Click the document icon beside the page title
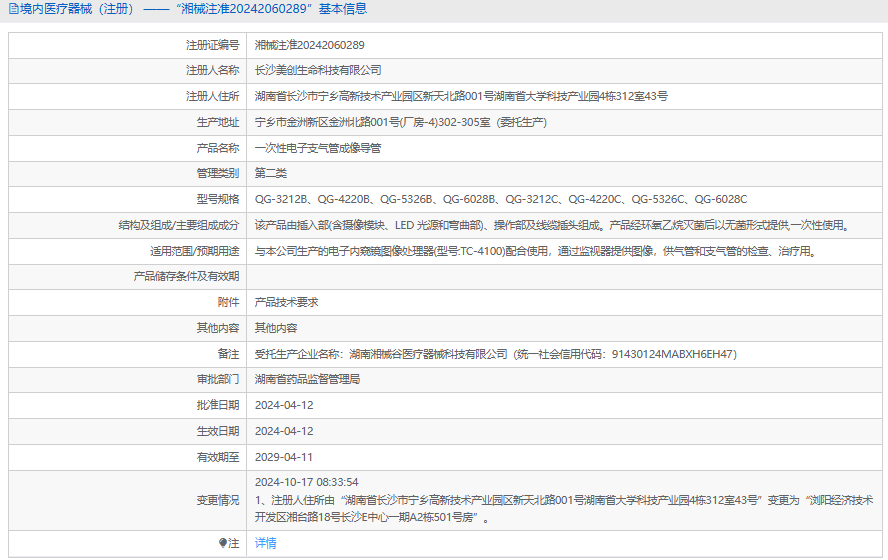 14,9
